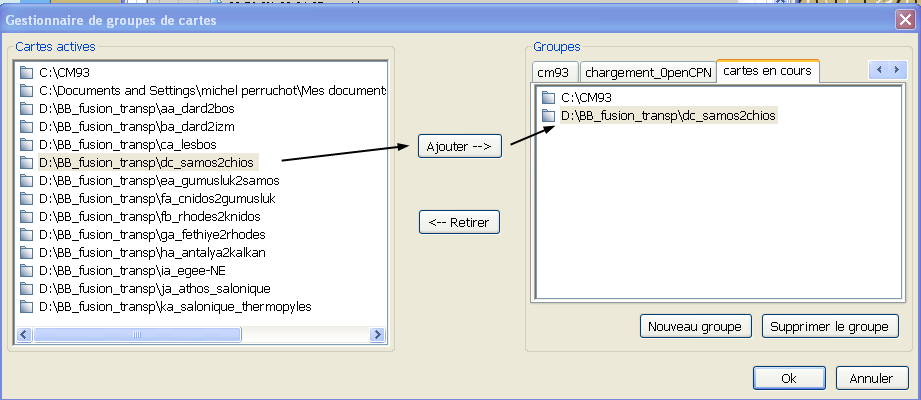Open the chargement_0penCPN tab
Screen dimensions: 921x400
click(x=647, y=73)
